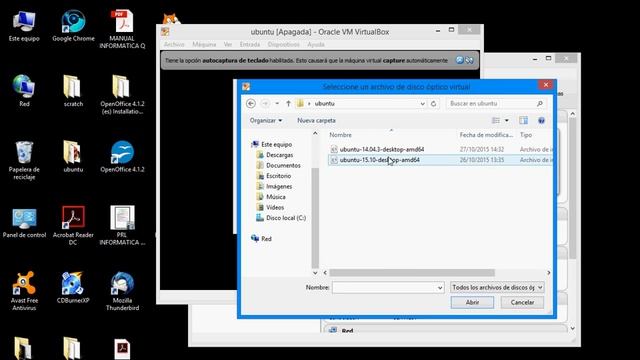640x360 pixels.
Task: Click search magnifier in Buscar en ubuntu
Action: [540, 104]
